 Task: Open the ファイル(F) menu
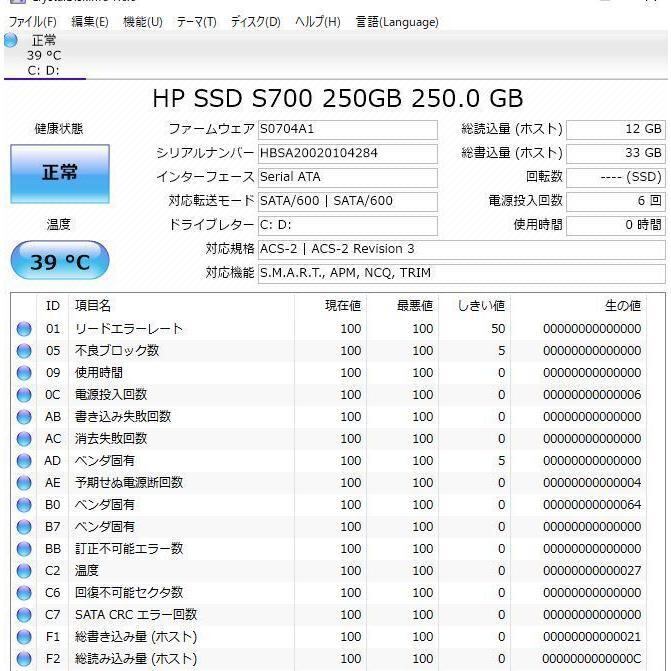click(x=33, y=21)
